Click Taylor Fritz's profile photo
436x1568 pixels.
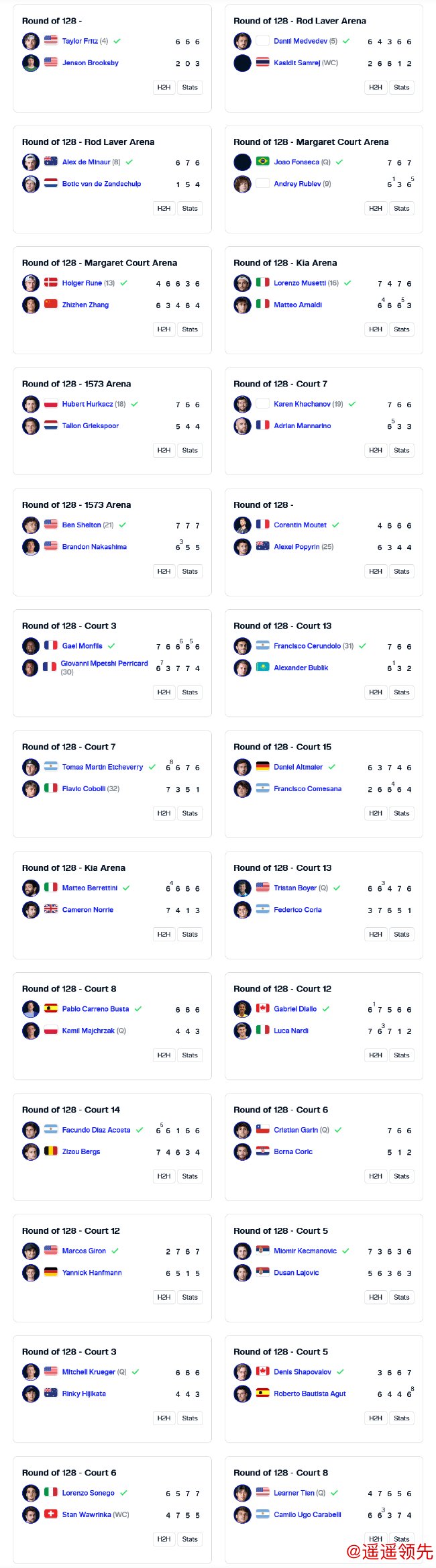coord(31,42)
